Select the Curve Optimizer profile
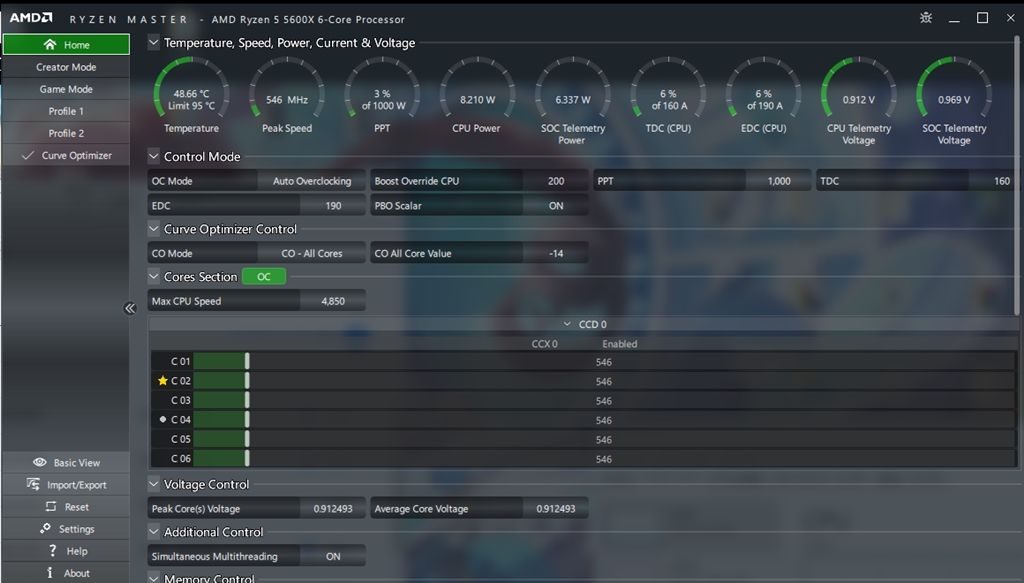Screen dimensions: 1024x583 point(66,155)
